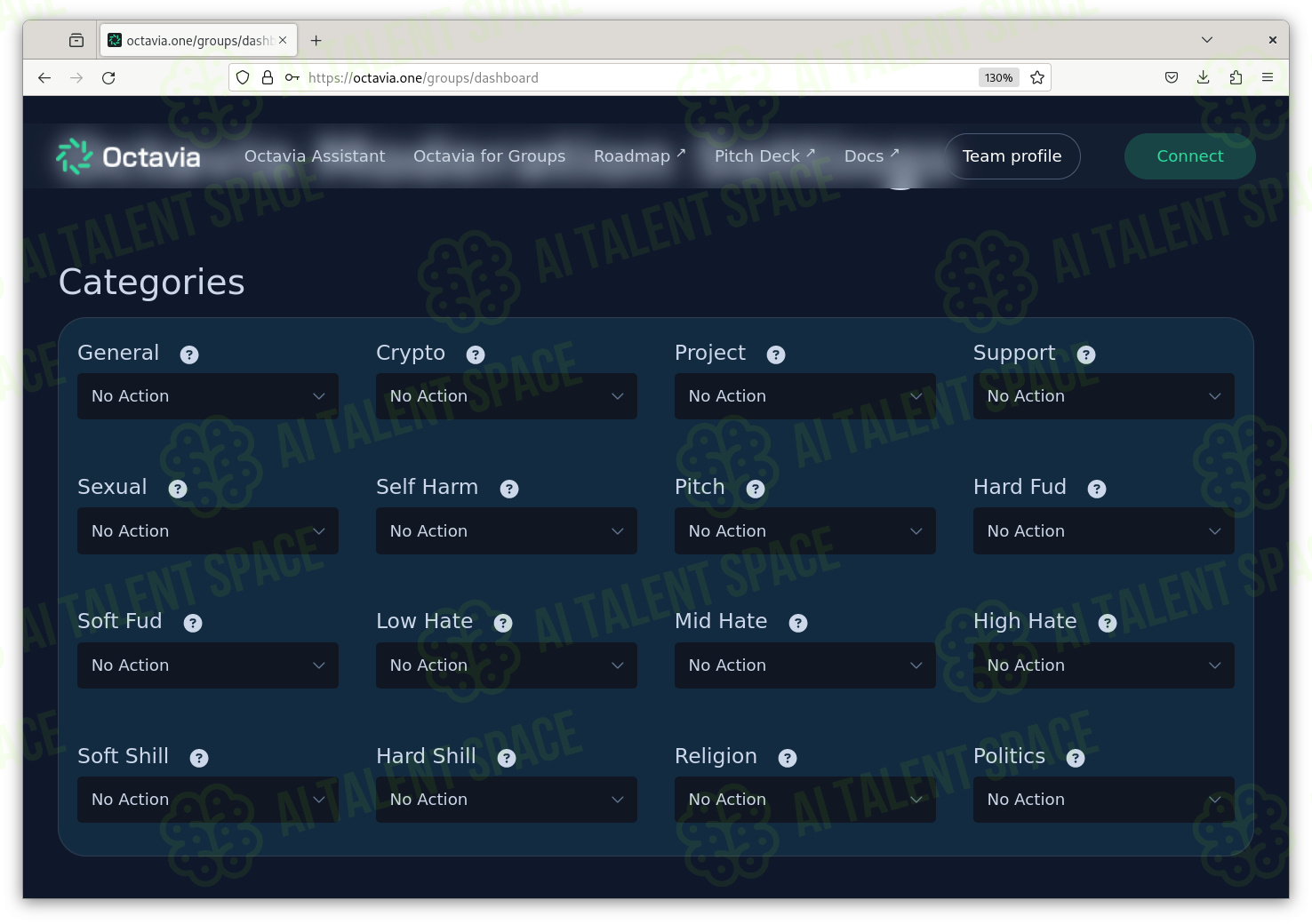Viewport: 1312px width, 924px height.
Task: Click the site lock icon in address bar
Action: click(x=268, y=78)
